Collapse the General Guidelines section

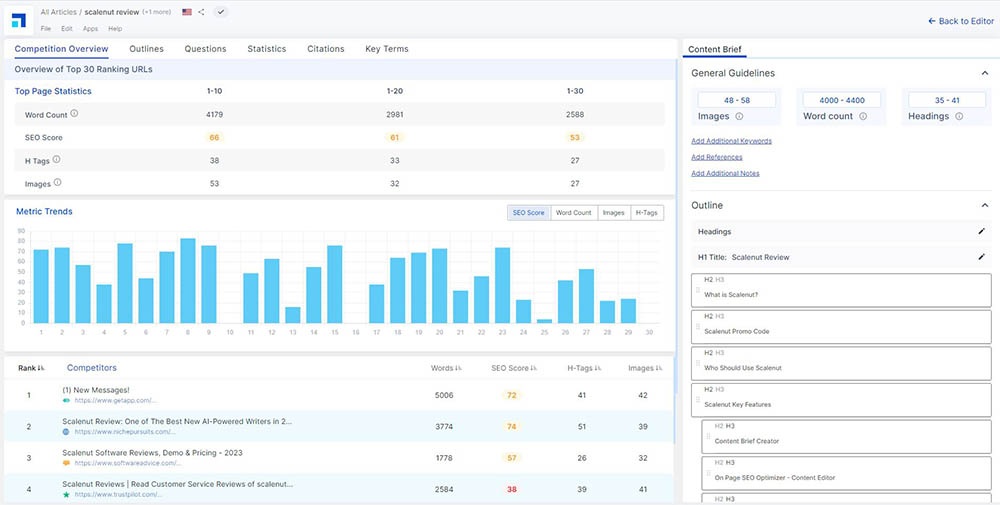984,73
